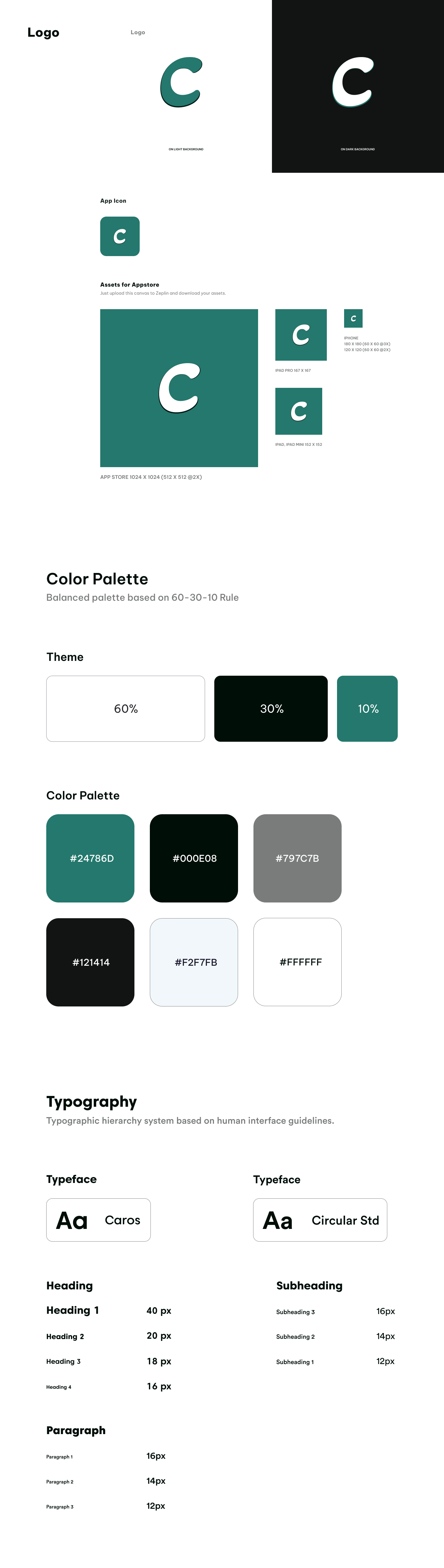Image resolution: width=444 pixels, height=1568 pixels.
Task: Choose the gray #797C7B swatch
Action: tap(298, 858)
